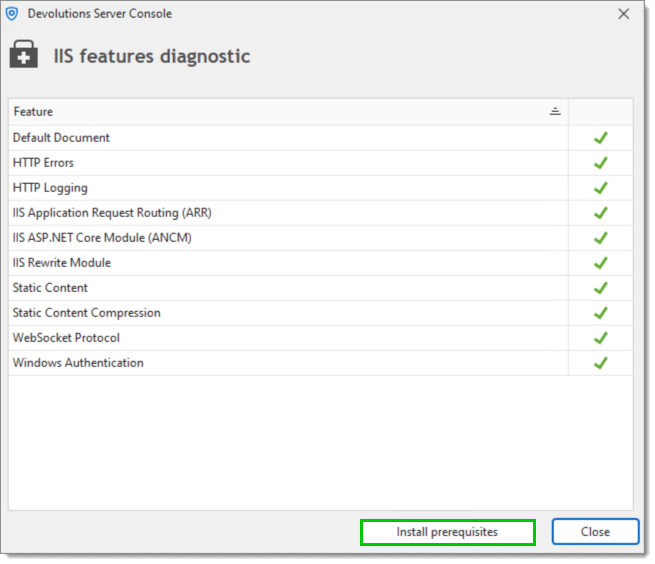Click the checkmark for WebSocket Protocol
This screenshot has height=564, width=655.
pyautogui.click(x=601, y=338)
